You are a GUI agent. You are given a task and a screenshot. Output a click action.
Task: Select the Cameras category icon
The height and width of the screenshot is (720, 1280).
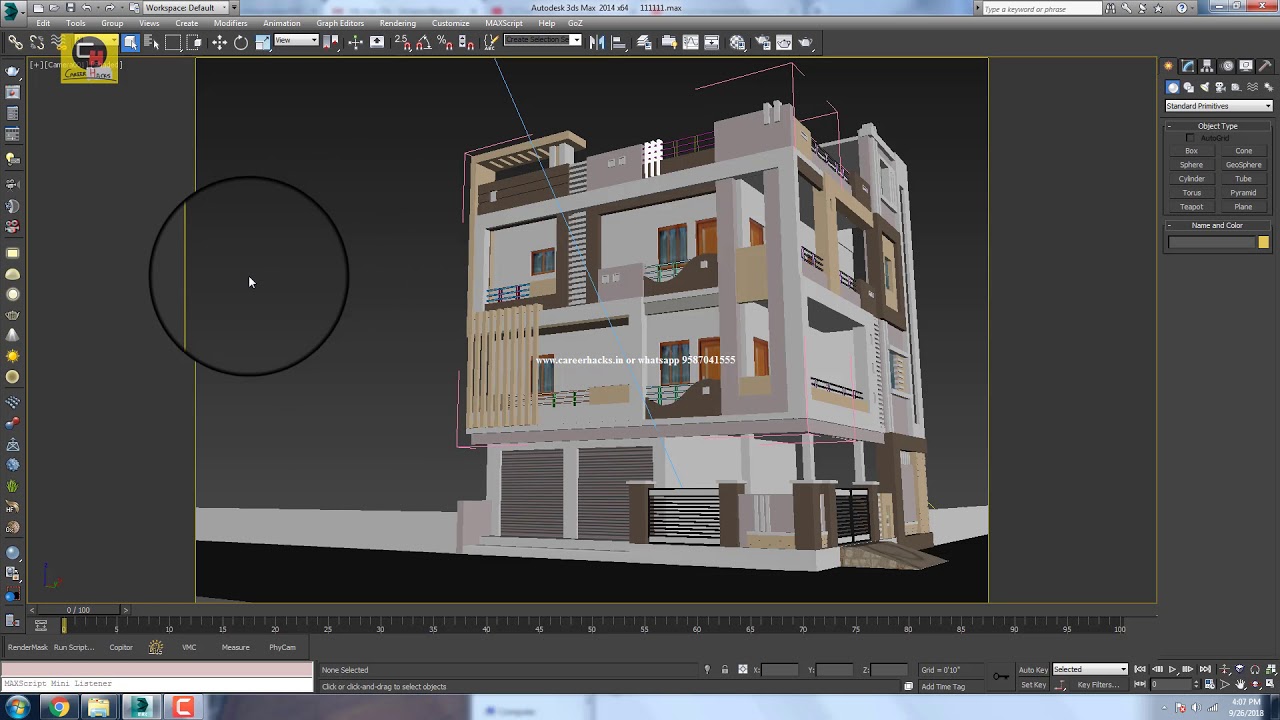coord(1220,88)
